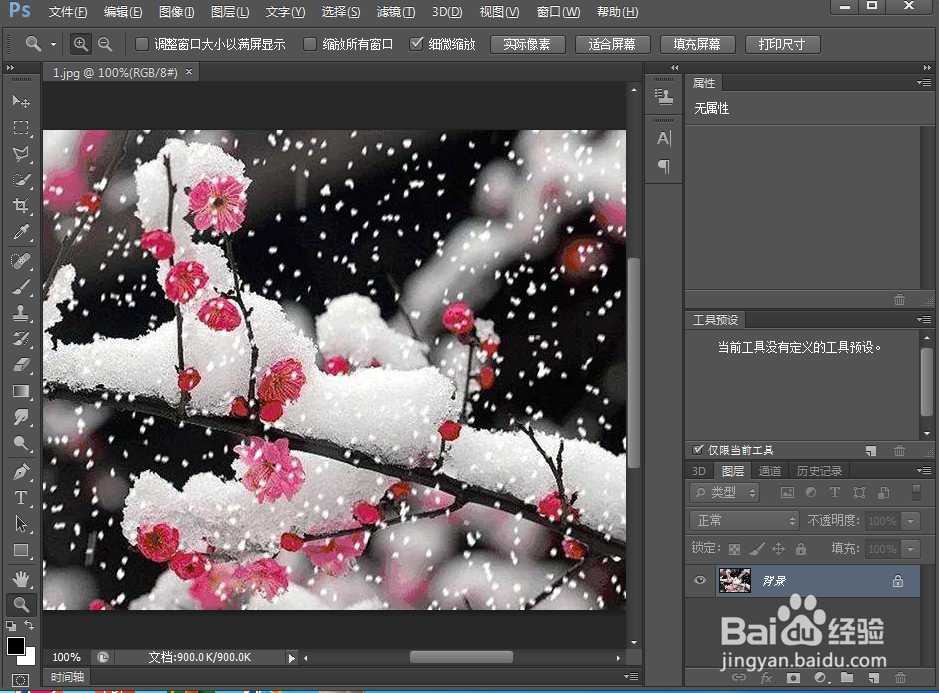This screenshot has height=693, width=939.
Task: Select the Quick Selection tool
Action: pos(21,180)
